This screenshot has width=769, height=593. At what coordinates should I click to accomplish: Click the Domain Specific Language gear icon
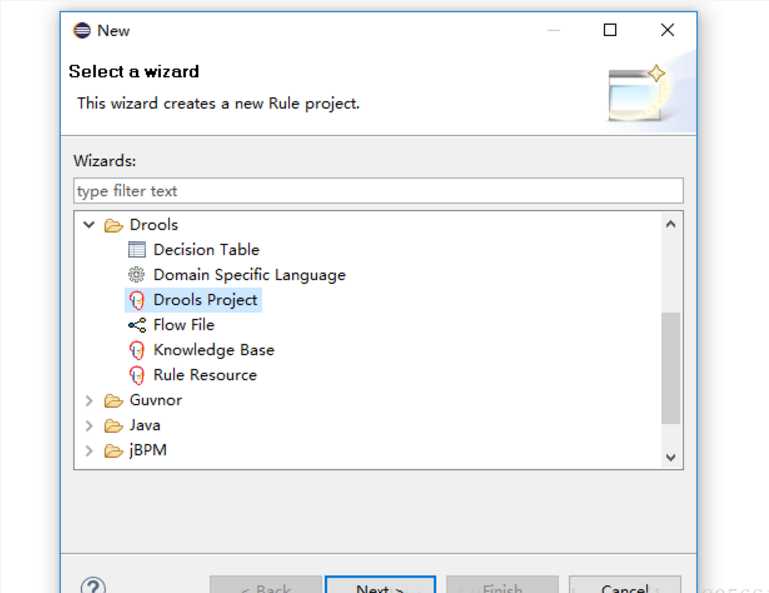[137, 275]
